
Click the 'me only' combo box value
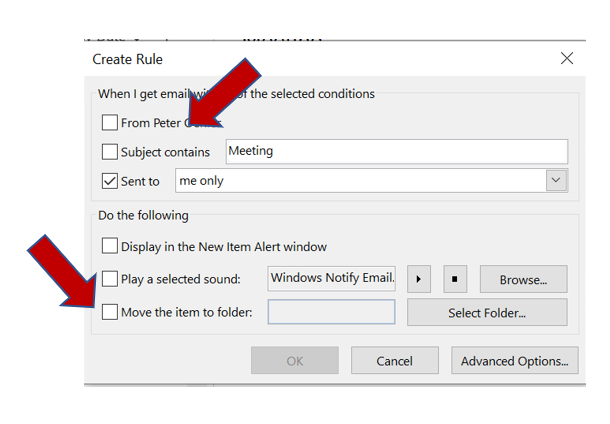click(x=360, y=181)
